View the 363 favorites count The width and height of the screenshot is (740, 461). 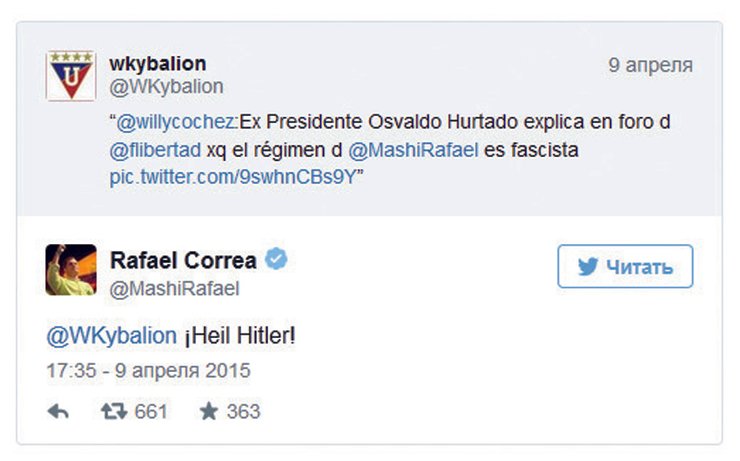coord(243,412)
